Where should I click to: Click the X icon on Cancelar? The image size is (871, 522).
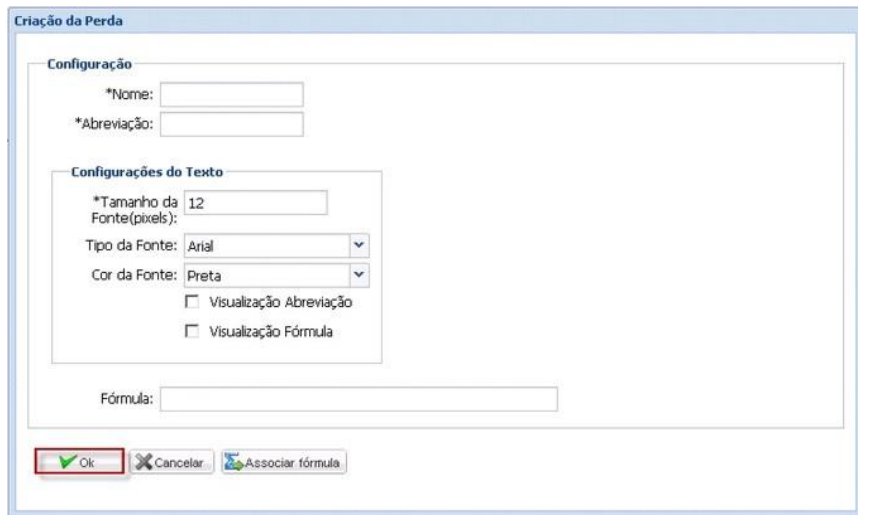[141, 463]
